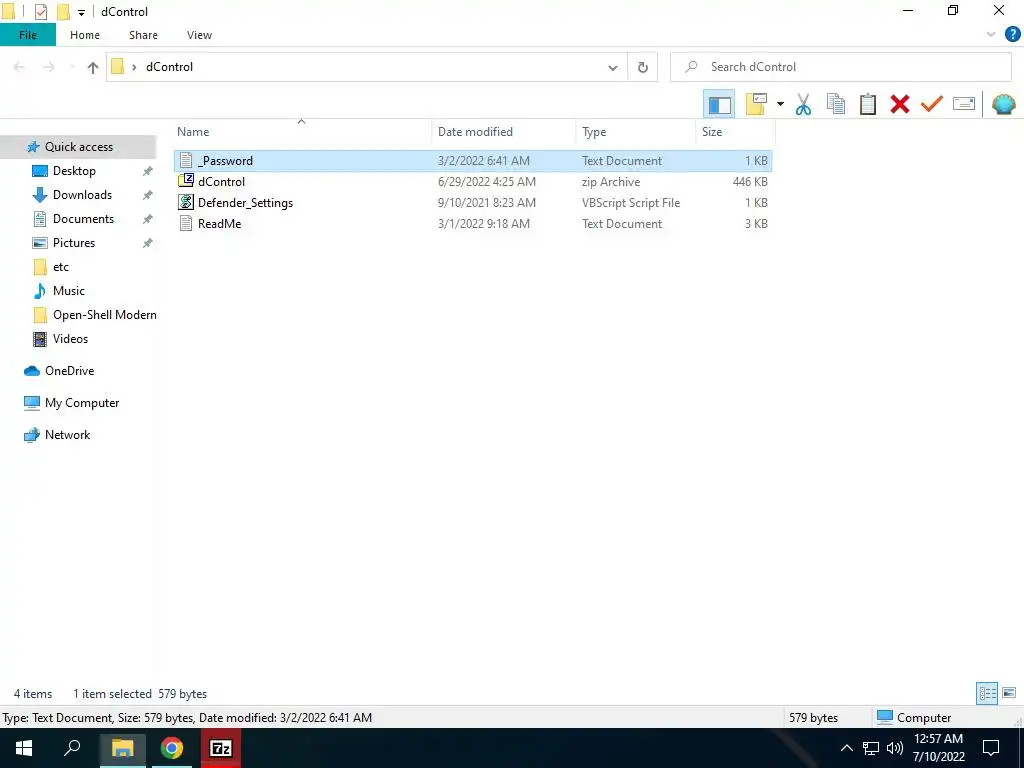The width and height of the screenshot is (1024, 768).
Task: Open Documents in the navigation pane
Action: click(x=83, y=219)
